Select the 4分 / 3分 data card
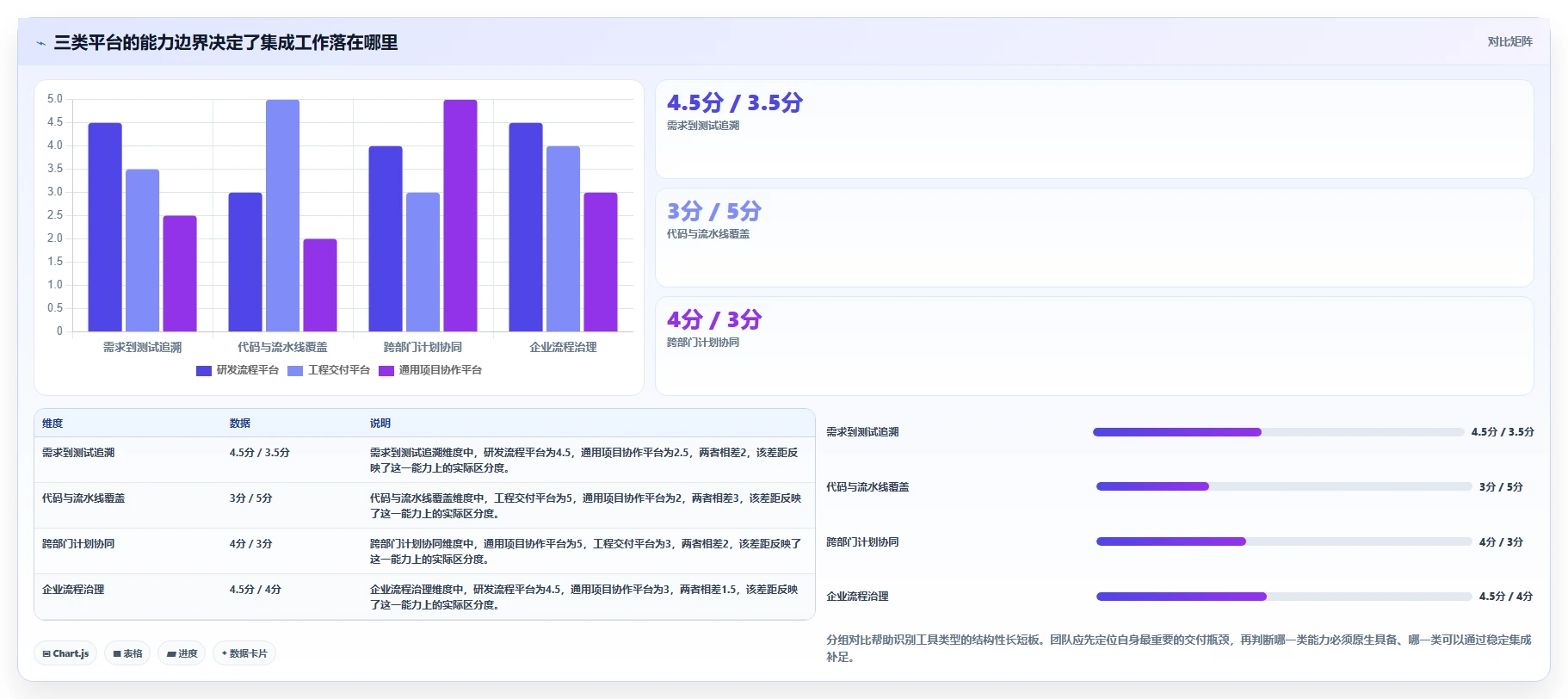1568x699 pixels. tap(1095, 346)
